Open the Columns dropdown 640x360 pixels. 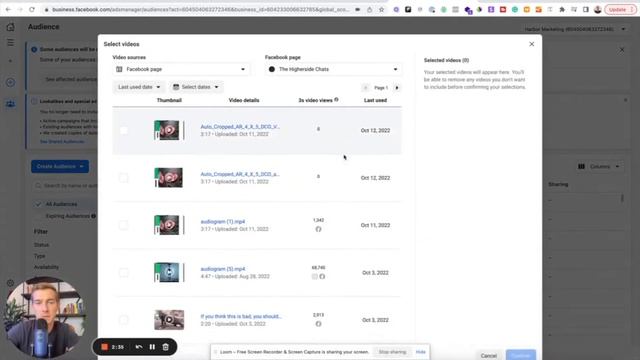[x=599, y=167]
